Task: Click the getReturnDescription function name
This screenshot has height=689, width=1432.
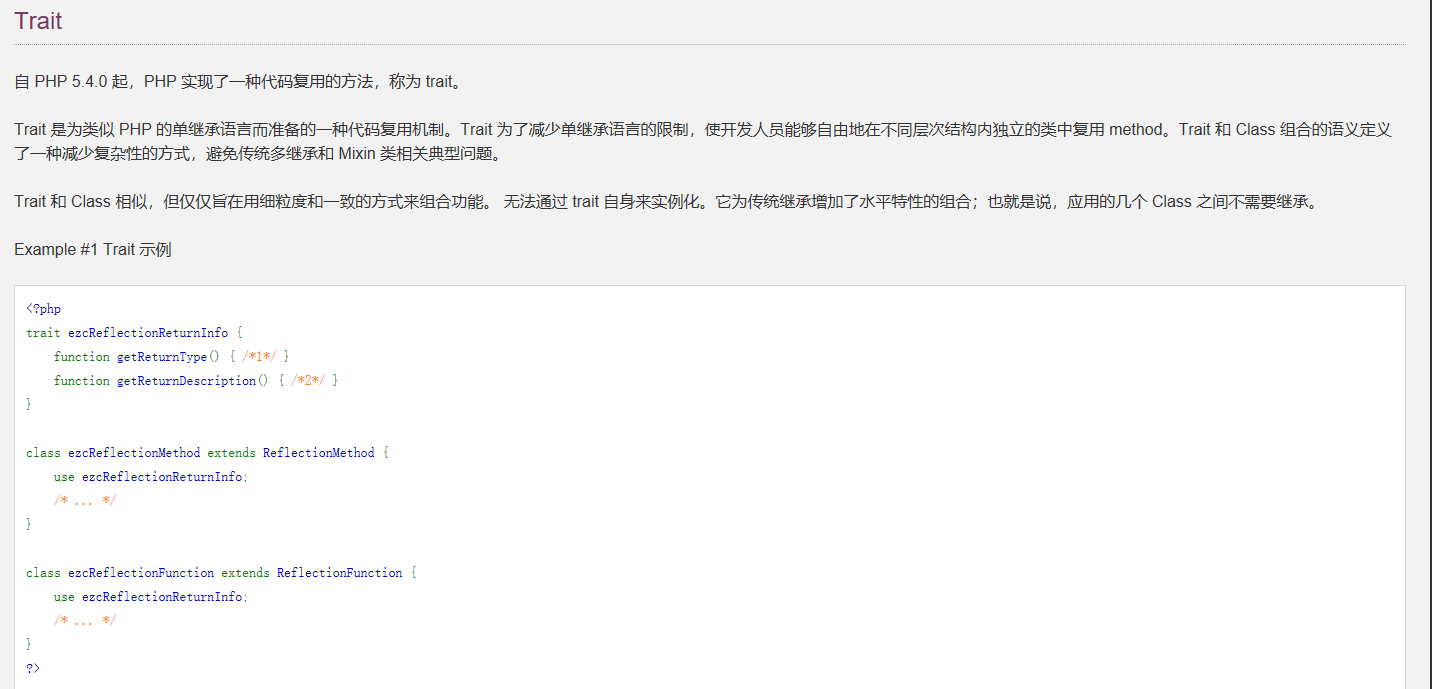Action: pos(186,381)
